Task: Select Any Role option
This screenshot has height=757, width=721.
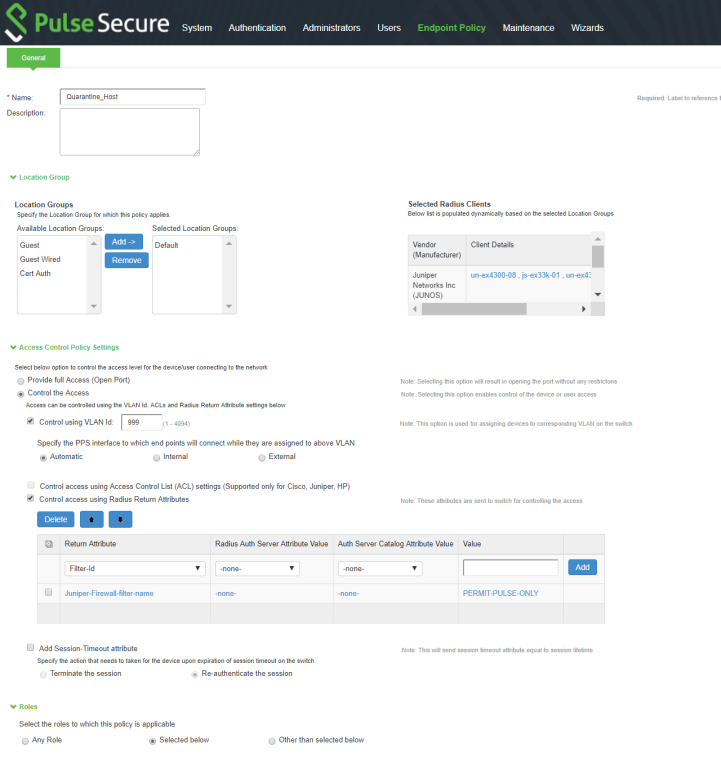Action: [x=25, y=741]
